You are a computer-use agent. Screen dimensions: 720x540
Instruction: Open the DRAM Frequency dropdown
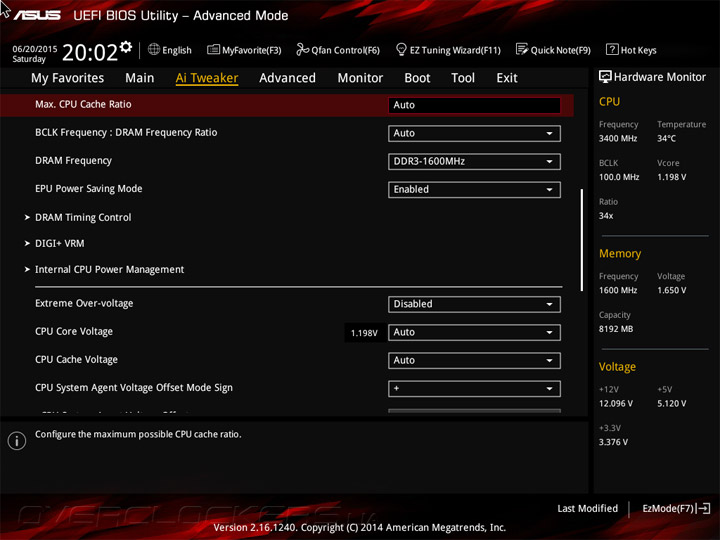point(474,162)
